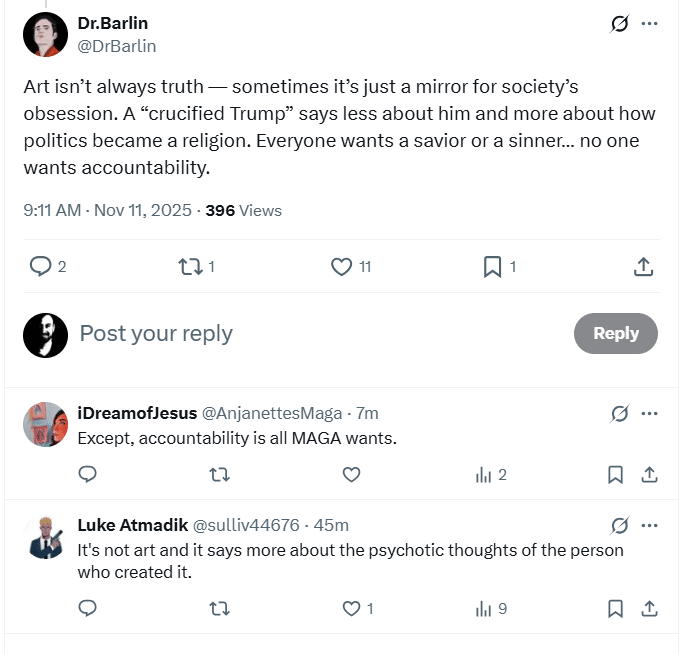This screenshot has width=698, height=653.
Task: Repost iDreamofJesus's reply
Action: 219,475
